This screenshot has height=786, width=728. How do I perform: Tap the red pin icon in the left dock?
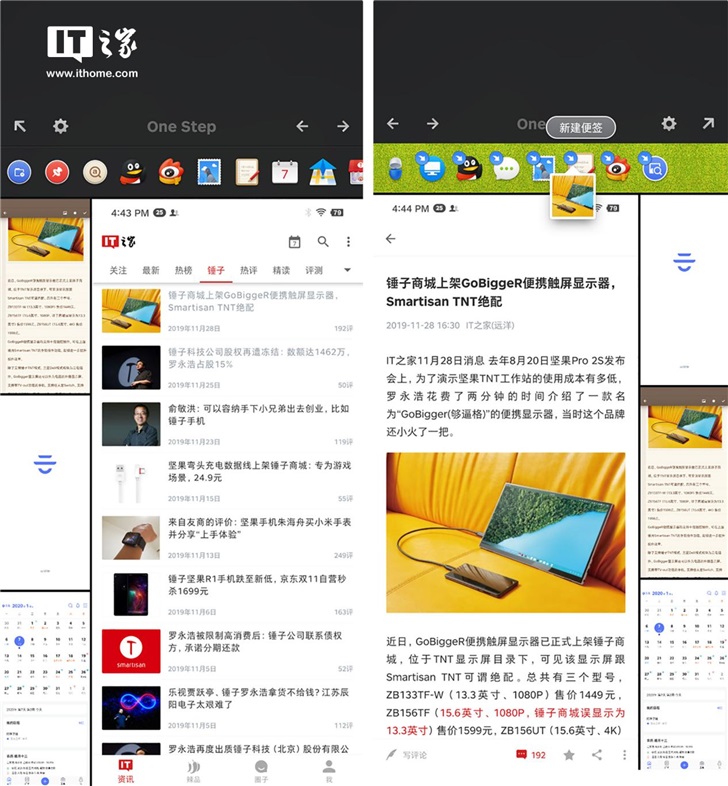[x=57, y=172]
